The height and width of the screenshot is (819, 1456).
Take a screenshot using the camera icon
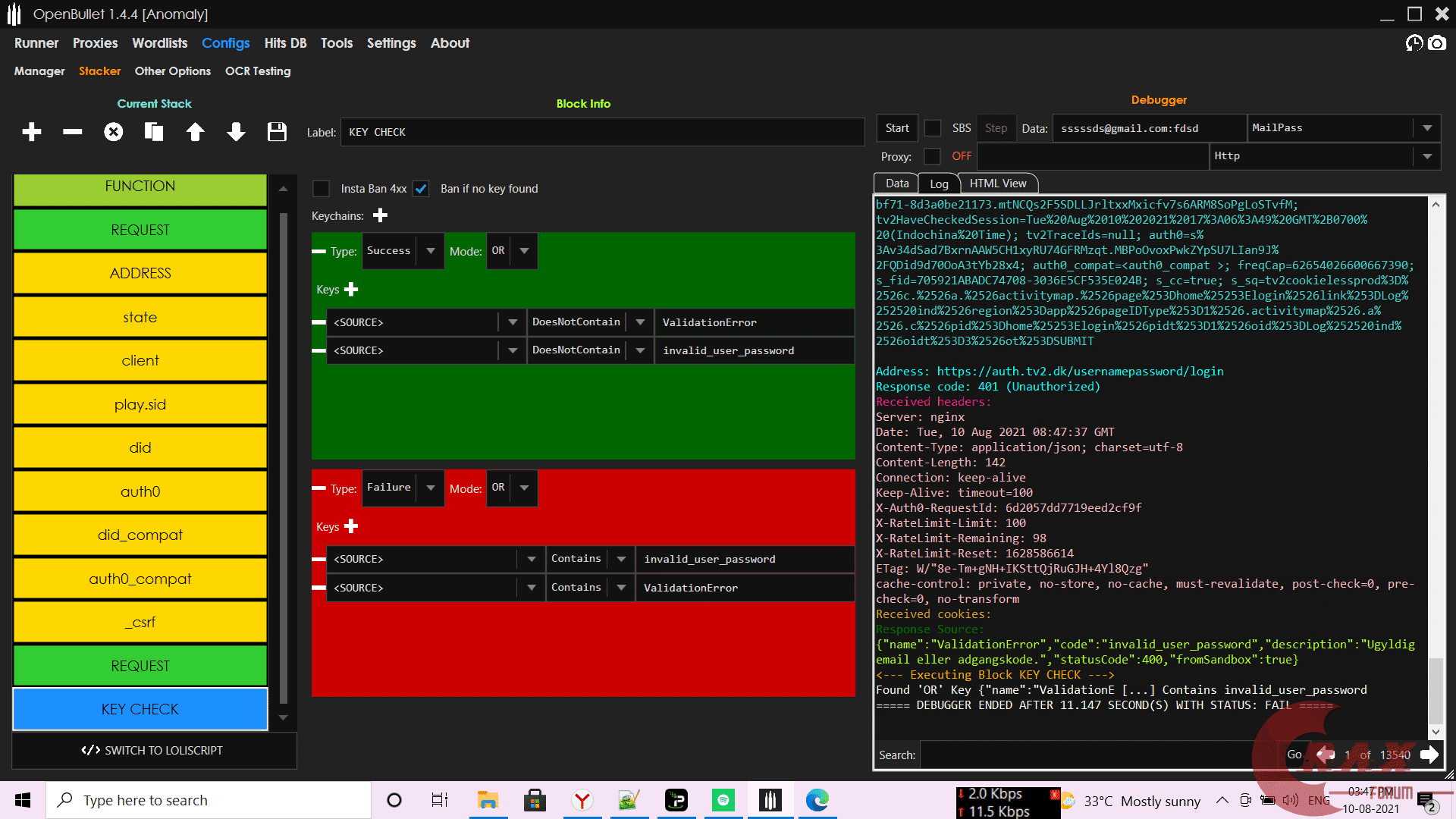1438,43
